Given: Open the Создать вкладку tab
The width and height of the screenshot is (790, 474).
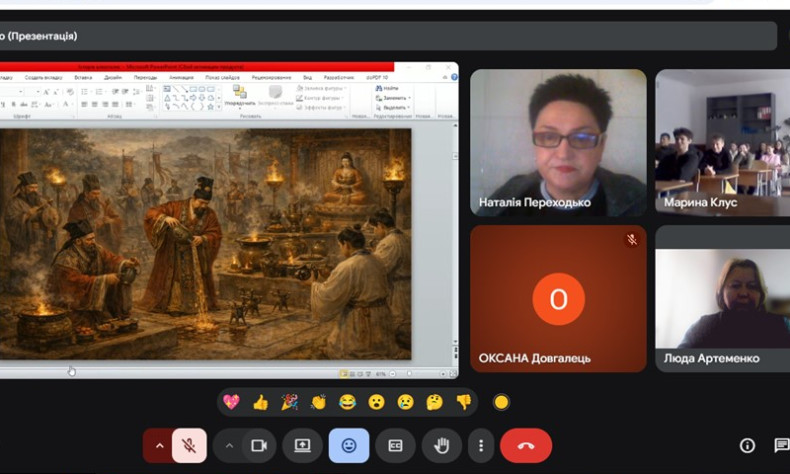Looking at the screenshot, I should tap(43, 78).
